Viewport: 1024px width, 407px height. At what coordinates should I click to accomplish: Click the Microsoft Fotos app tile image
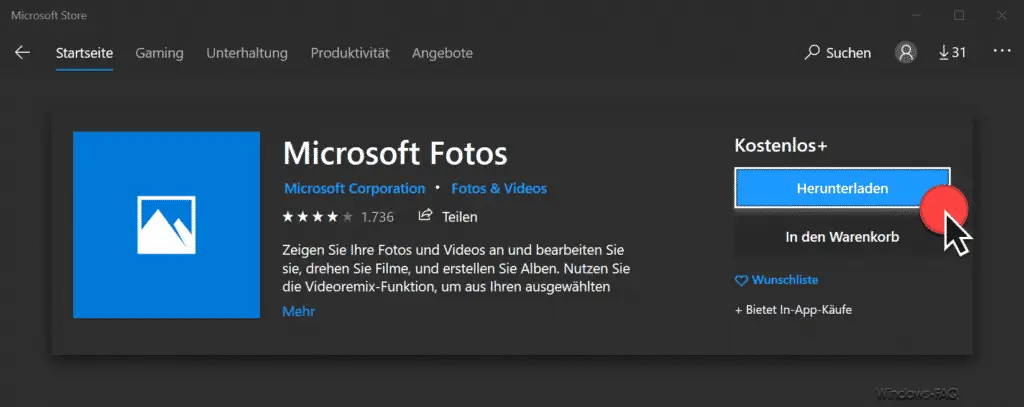(x=167, y=225)
